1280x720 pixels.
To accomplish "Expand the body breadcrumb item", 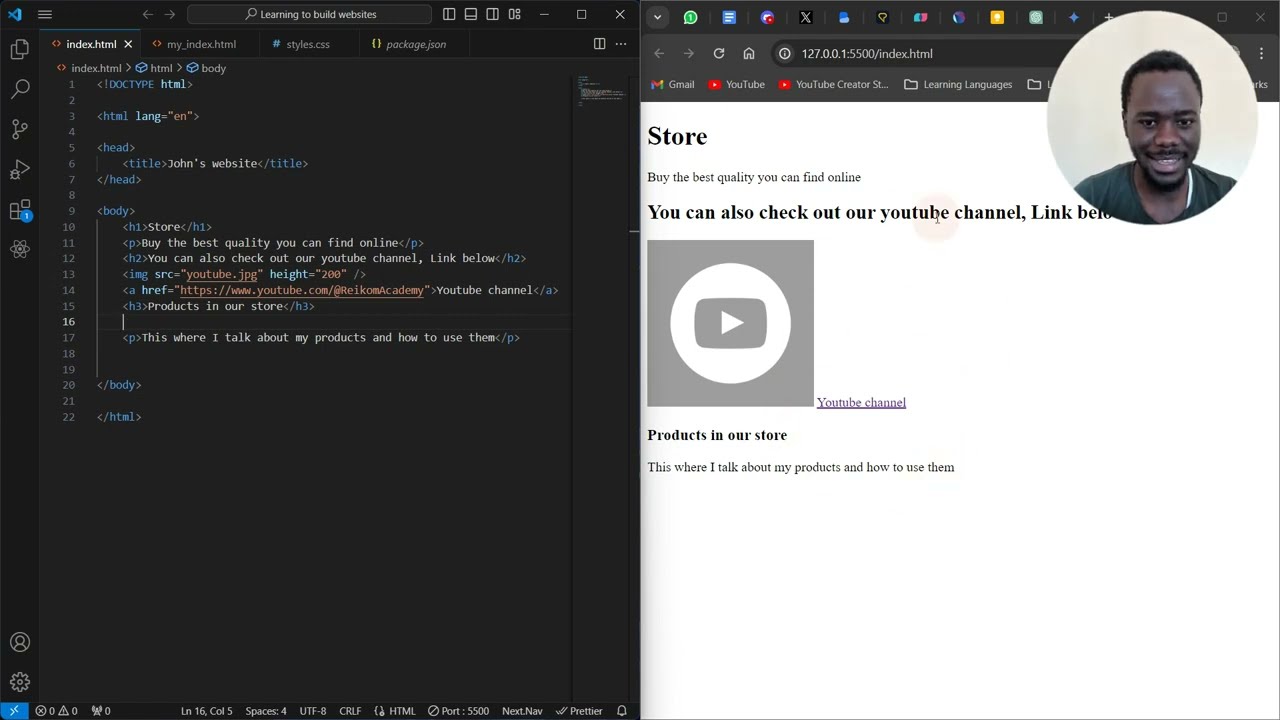I will pyautogui.click(x=213, y=68).
